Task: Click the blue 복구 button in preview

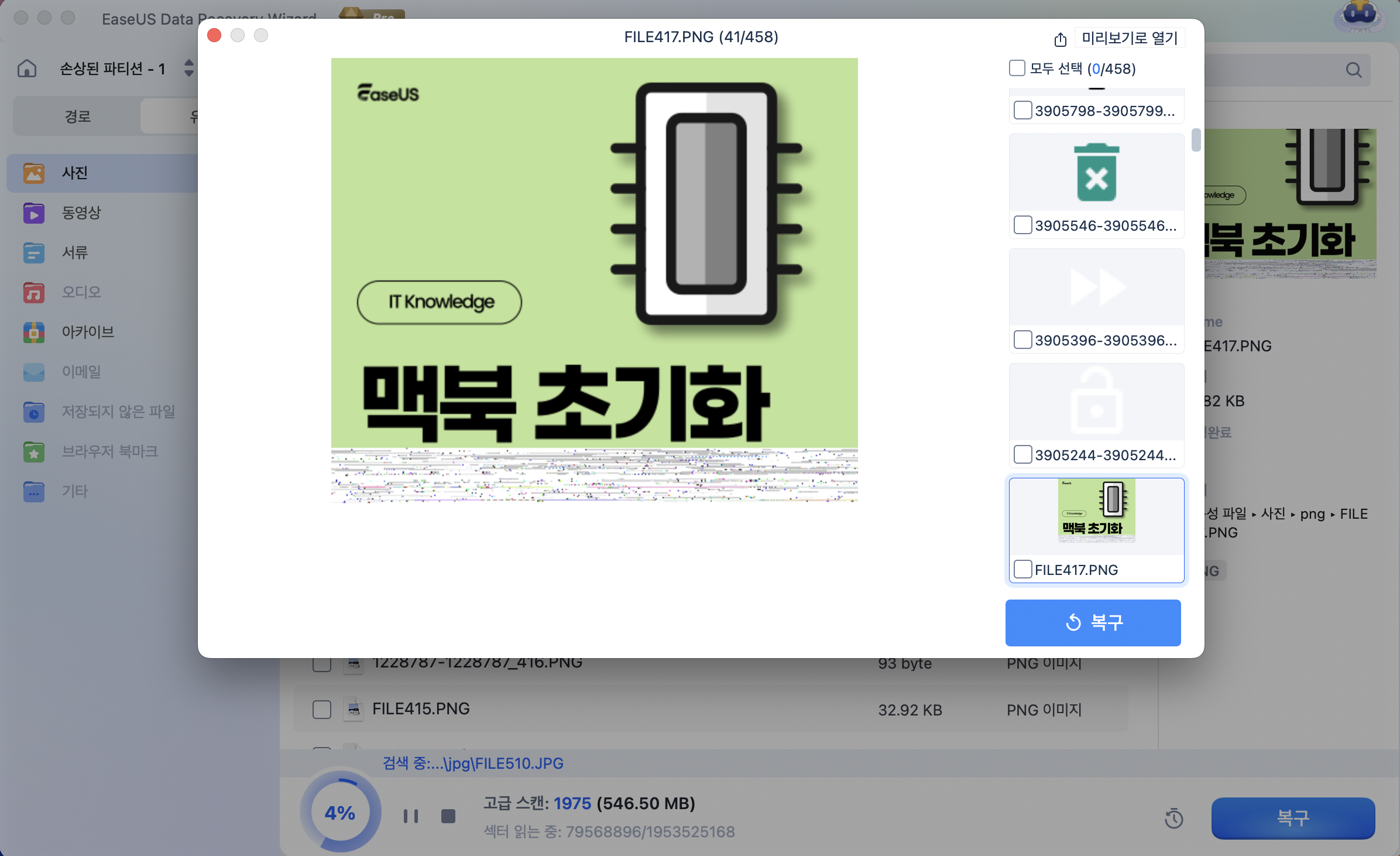Action: coord(1093,622)
